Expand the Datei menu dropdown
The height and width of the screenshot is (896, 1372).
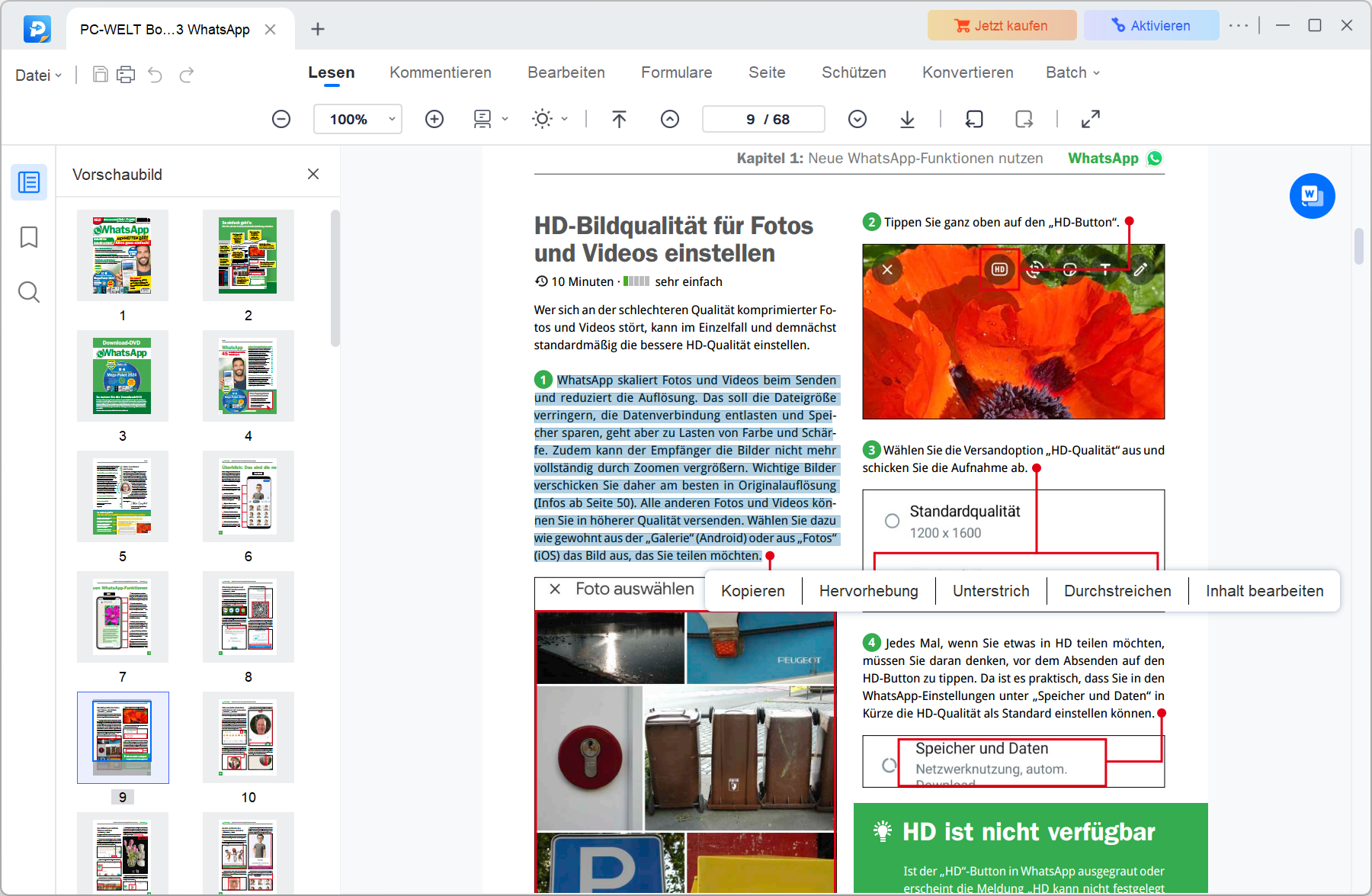click(x=38, y=75)
